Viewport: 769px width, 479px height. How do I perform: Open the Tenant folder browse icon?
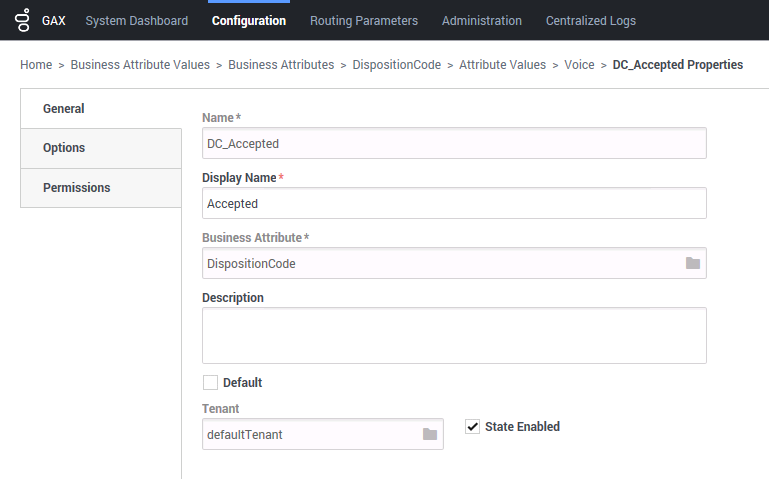(430, 434)
